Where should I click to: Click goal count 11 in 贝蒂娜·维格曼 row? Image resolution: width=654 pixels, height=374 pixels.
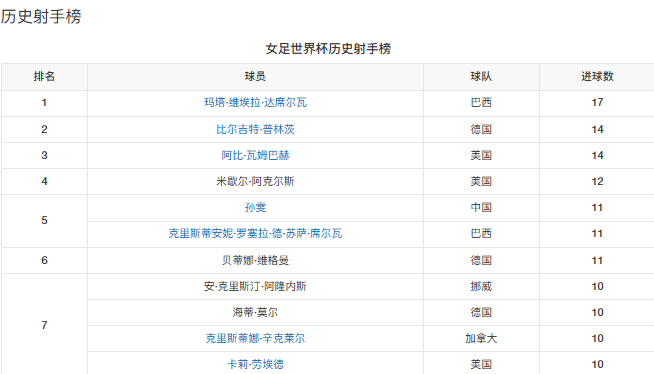(x=597, y=260)
